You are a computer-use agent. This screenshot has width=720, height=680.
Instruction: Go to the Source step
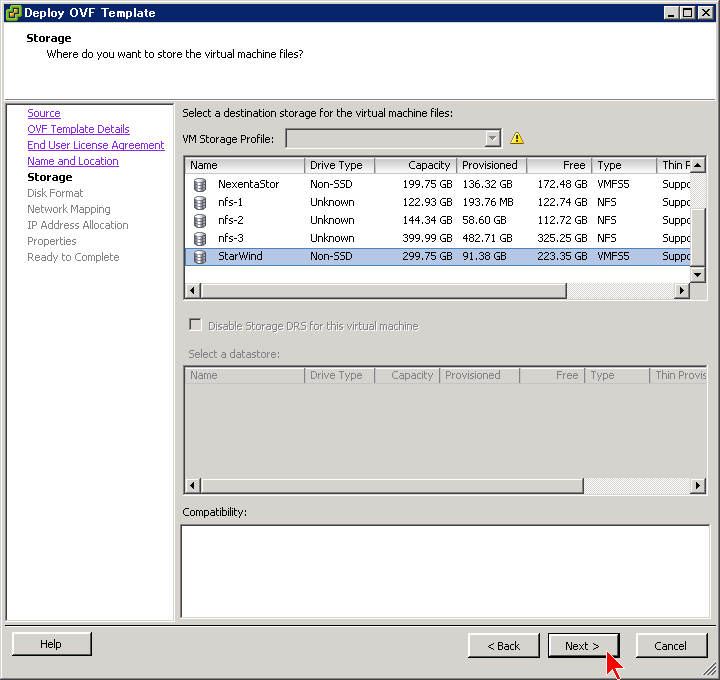coord(44,113)
